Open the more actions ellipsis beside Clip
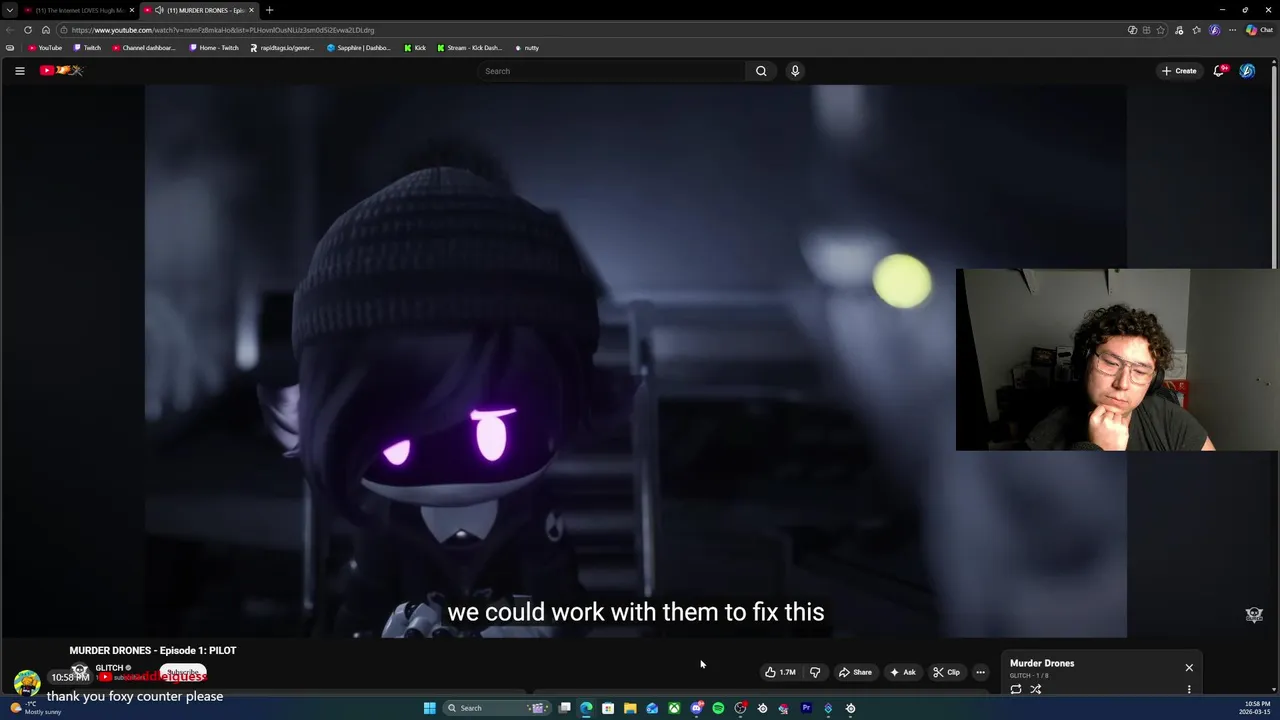This screenshot has height=720, width=1280. 980,672
